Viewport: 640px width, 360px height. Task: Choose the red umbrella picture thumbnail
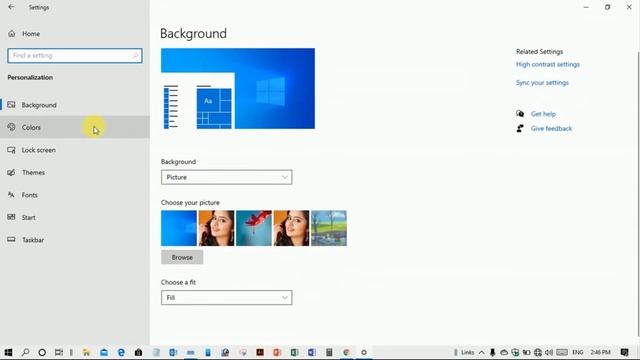254,228
